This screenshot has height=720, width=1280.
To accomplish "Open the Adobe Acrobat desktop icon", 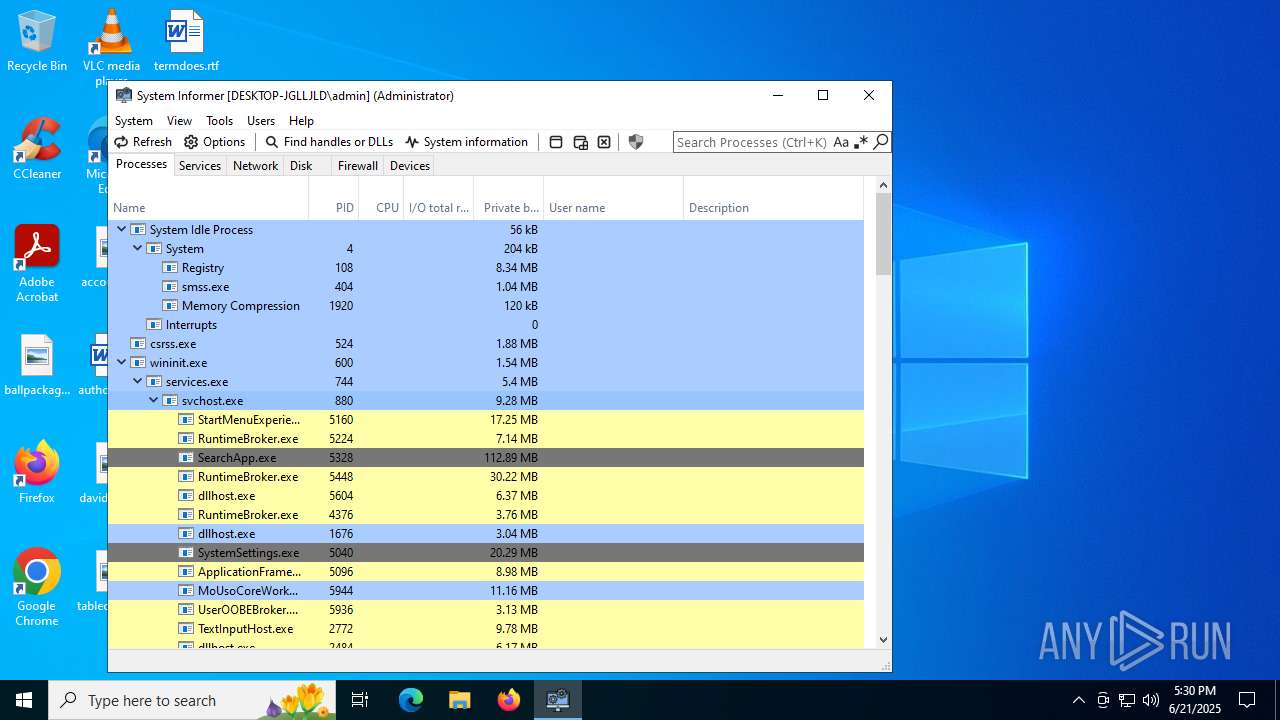I will click(x=37, y=264).
